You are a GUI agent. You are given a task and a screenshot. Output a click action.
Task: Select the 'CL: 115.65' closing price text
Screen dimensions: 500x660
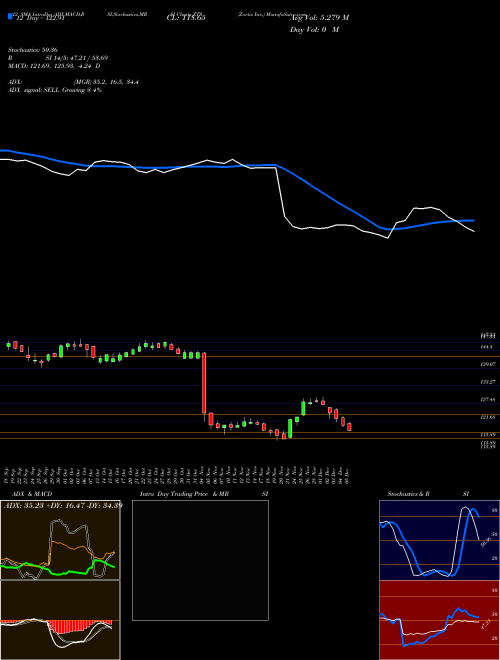(x=187, y=18)
